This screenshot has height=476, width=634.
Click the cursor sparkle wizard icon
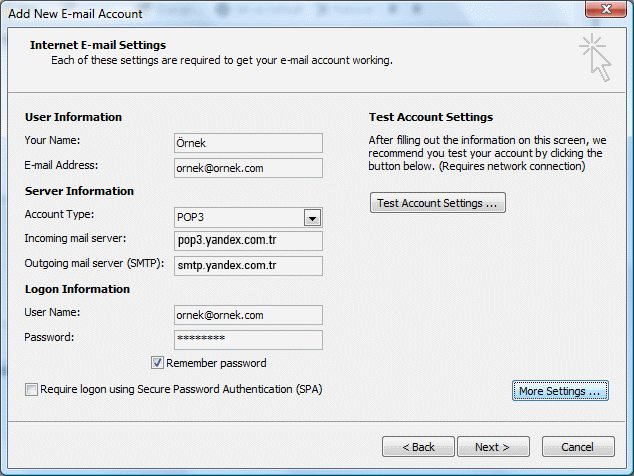click(595, 57)
